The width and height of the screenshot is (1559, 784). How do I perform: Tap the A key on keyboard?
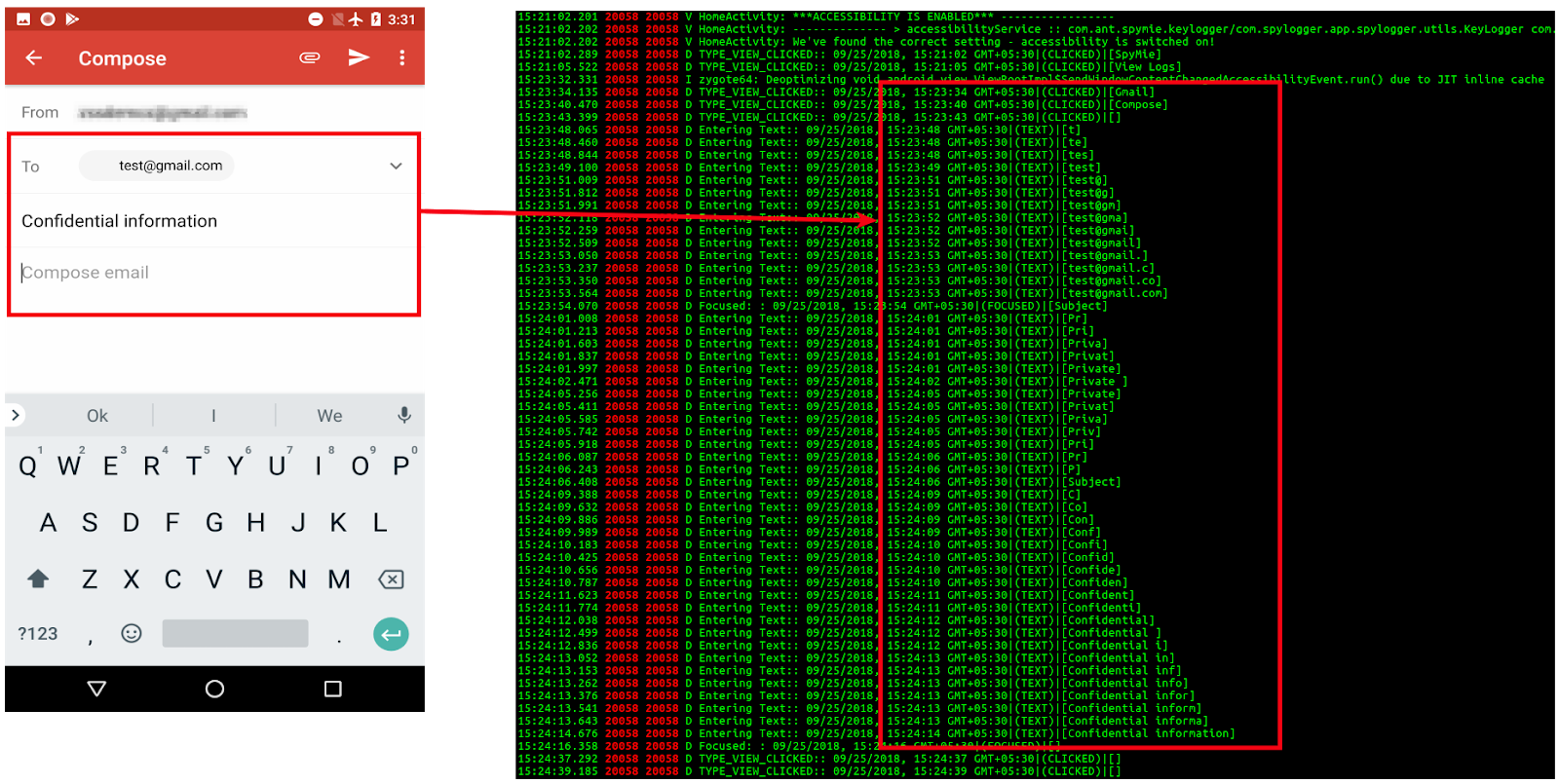[x=48, y=523]
